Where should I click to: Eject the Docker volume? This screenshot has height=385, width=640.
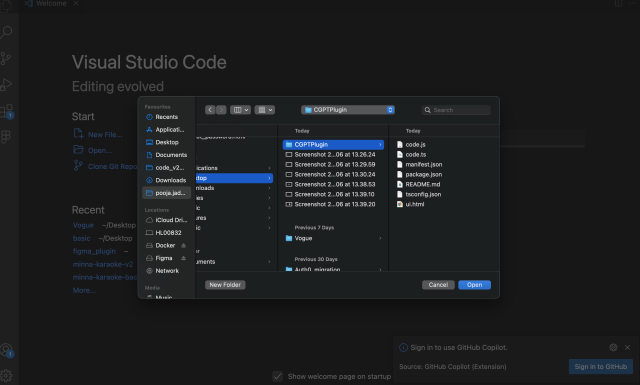tap(183, 245)
